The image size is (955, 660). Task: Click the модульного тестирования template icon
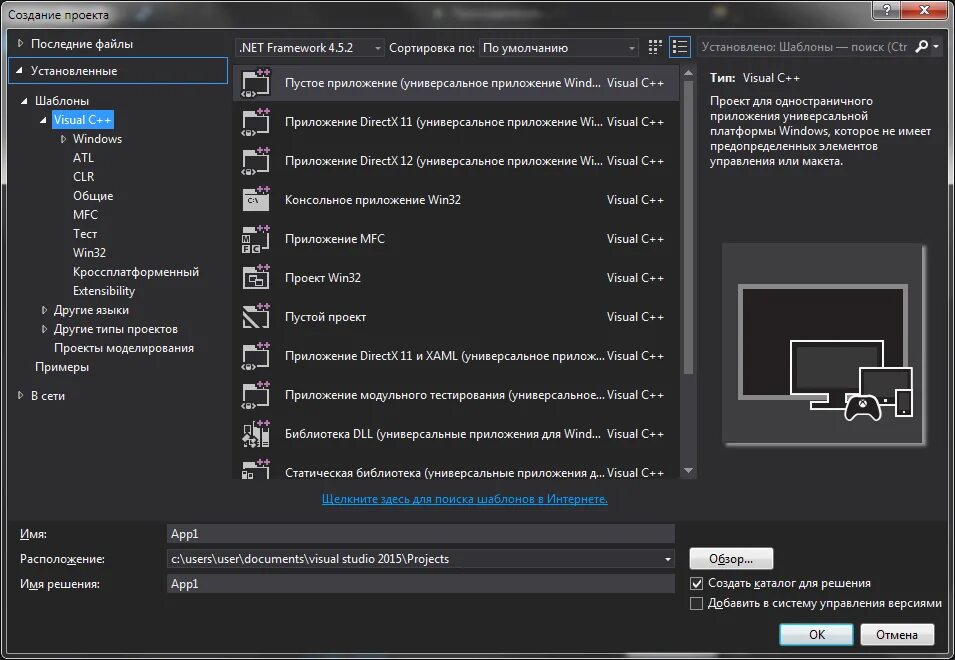coord(256,395)
